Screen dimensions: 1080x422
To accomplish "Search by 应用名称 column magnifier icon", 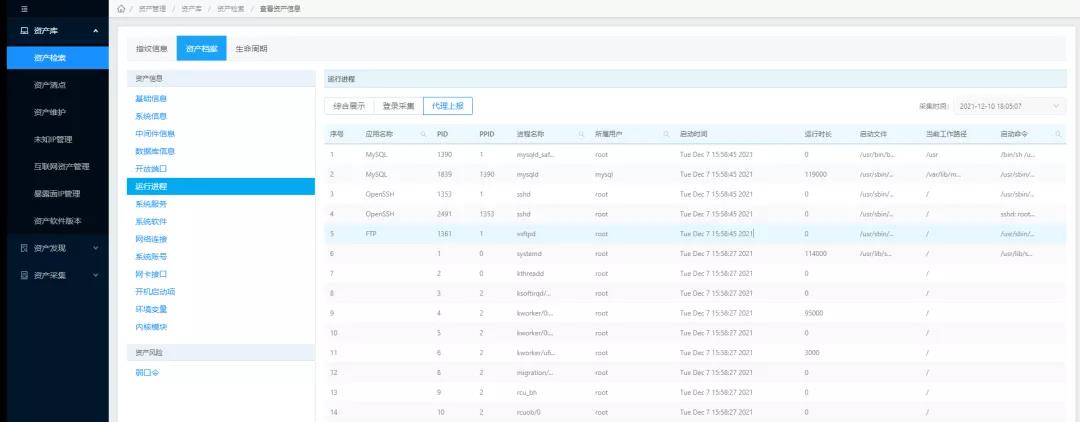I will [424, 134].
